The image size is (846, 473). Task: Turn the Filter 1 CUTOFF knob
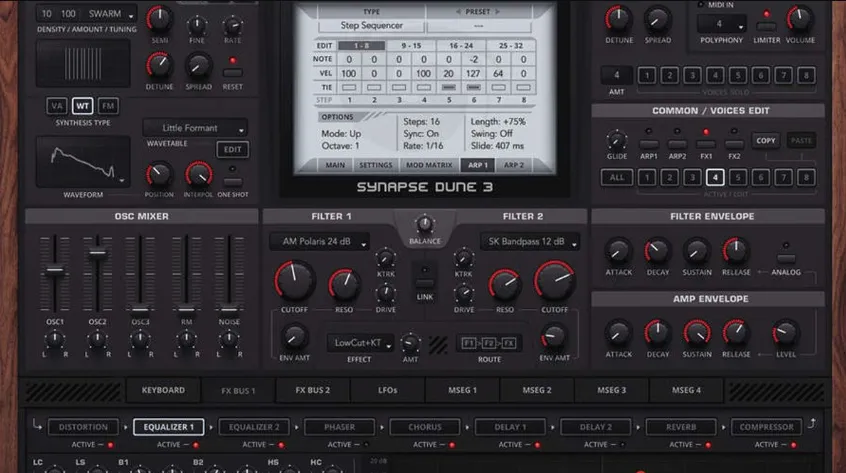coord(294,281)
